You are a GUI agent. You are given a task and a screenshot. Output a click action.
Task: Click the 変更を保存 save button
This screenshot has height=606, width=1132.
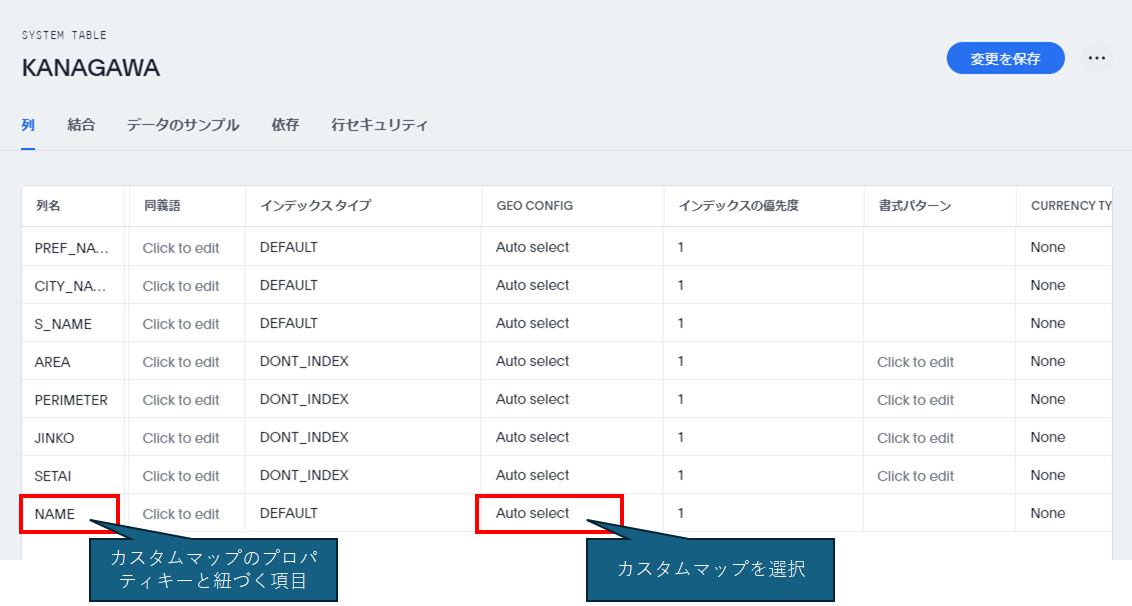(x=1005, y=59)
